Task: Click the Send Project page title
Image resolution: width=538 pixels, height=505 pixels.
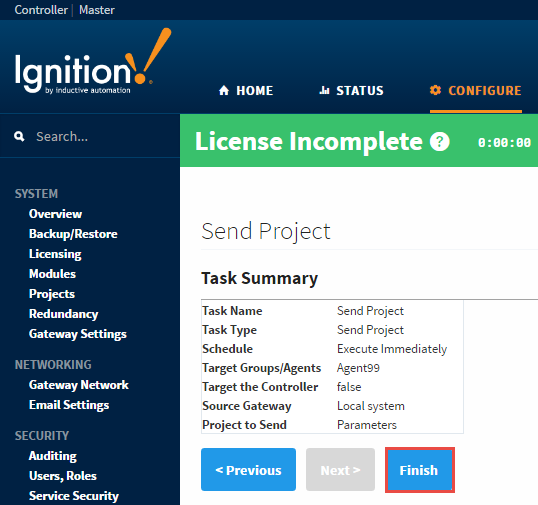Action: (266, 231)
